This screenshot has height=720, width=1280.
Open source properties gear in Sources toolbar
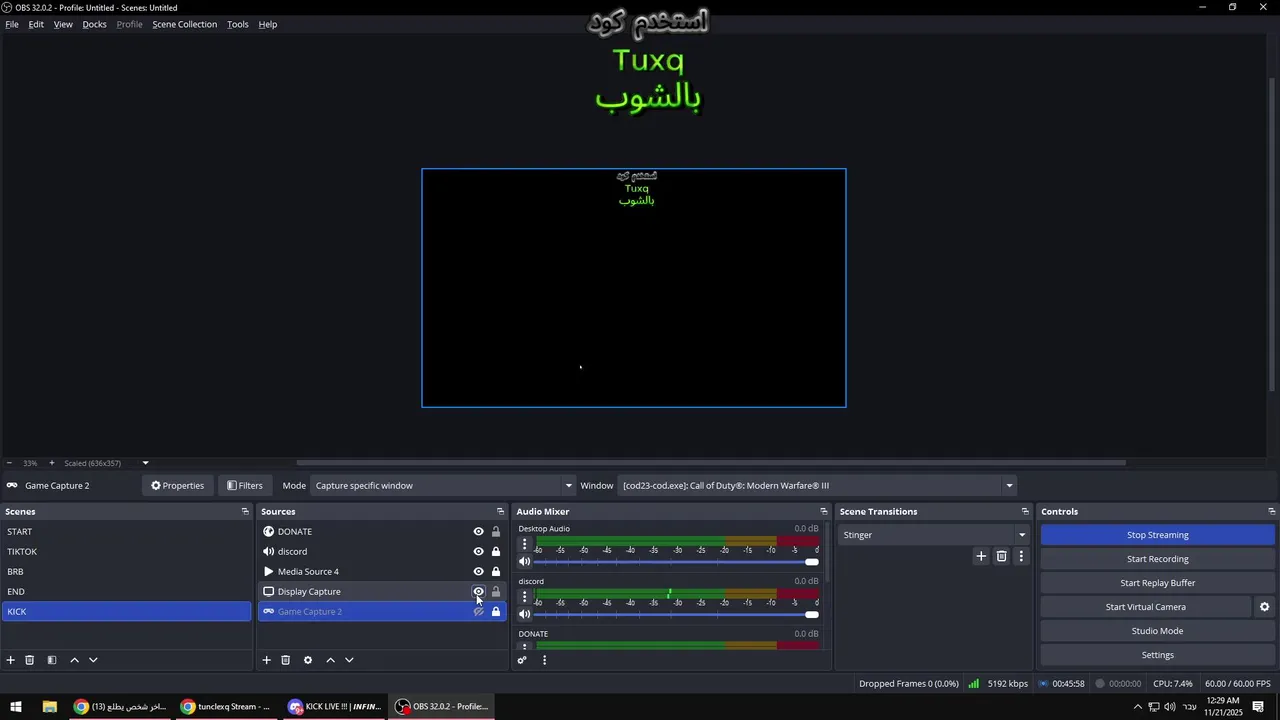click(308, 660)
